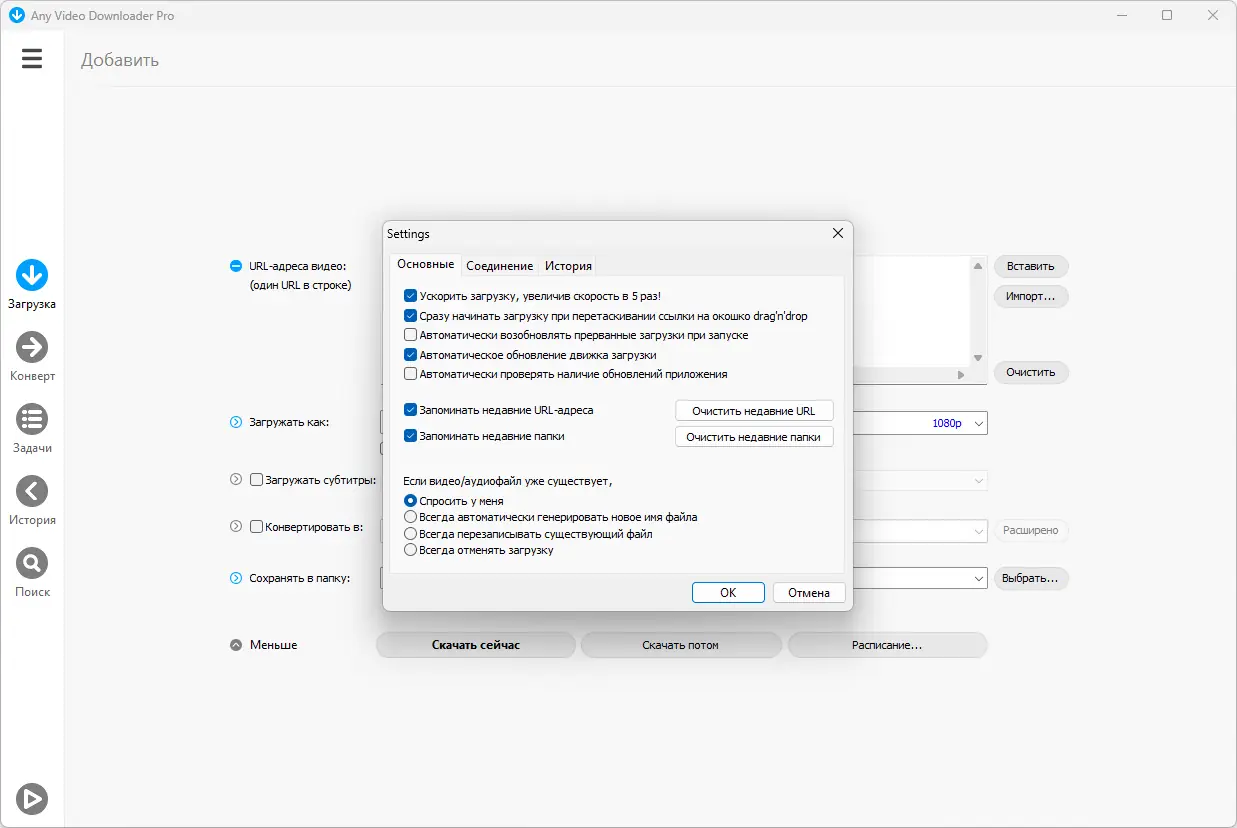The width and height of the screenshot is (1237, 828).
Task: Click the blue minus icon beside URL-адреса видео
Action: [x=236, y=266]
